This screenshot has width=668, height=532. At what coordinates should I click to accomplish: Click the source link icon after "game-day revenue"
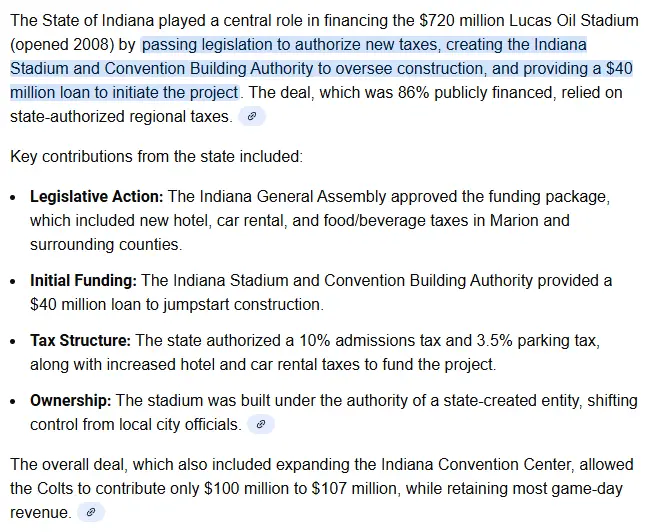91,513
